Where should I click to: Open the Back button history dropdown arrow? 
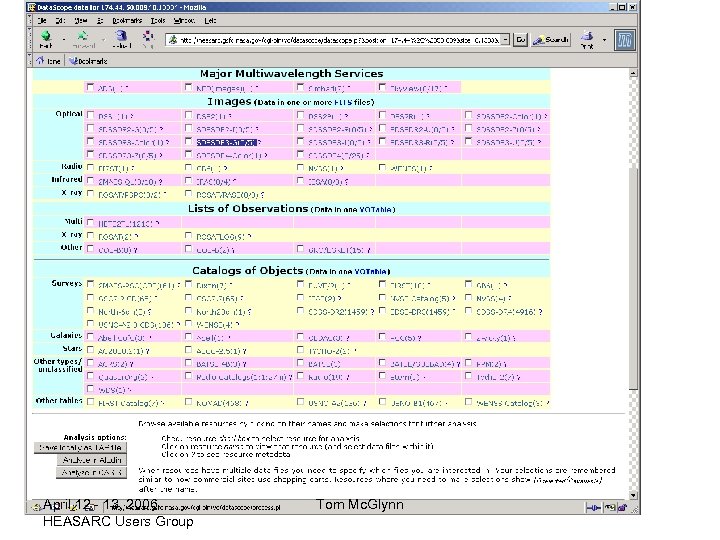64,40
